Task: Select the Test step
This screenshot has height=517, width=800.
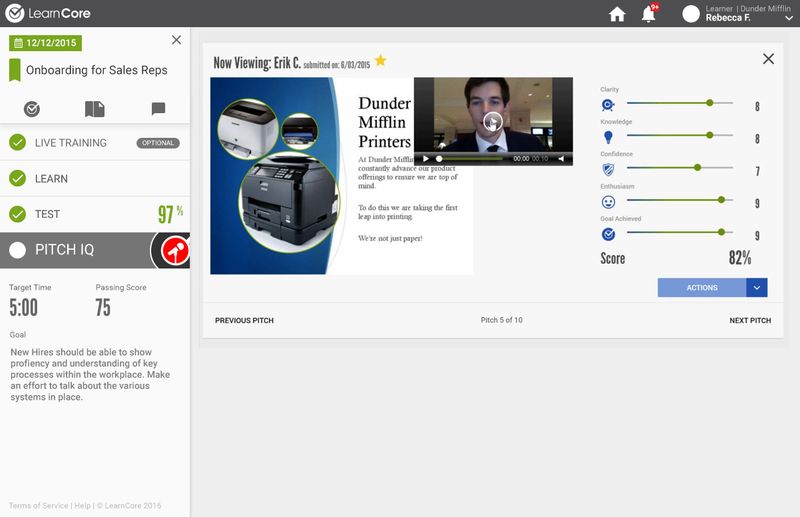Action: (x=95, y=214)
